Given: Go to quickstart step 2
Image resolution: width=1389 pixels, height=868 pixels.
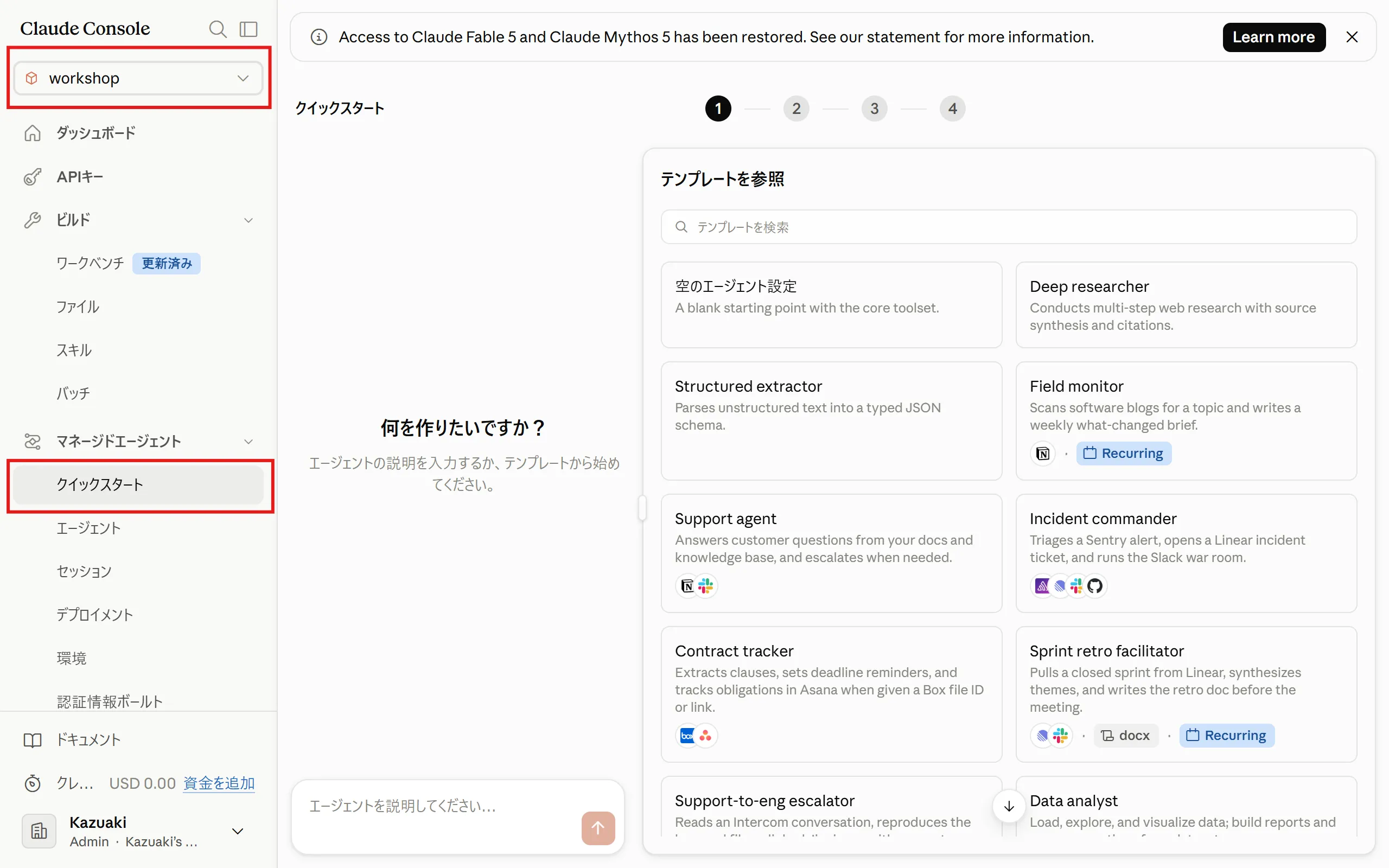Looking at the screenshot, I should tap(796, 108).
